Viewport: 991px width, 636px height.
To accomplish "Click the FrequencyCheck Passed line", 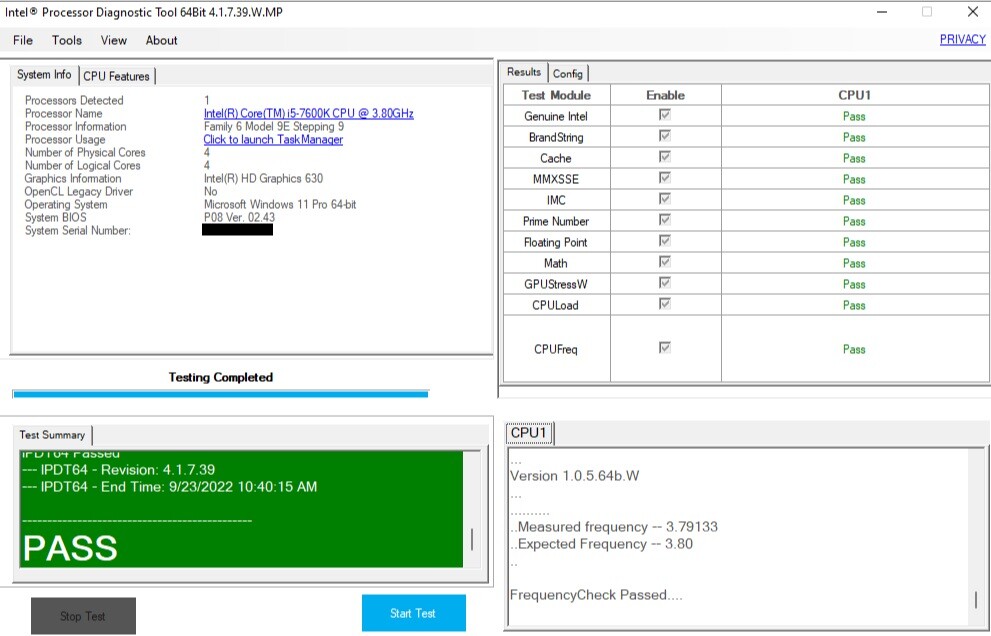I will pos(596,595).
